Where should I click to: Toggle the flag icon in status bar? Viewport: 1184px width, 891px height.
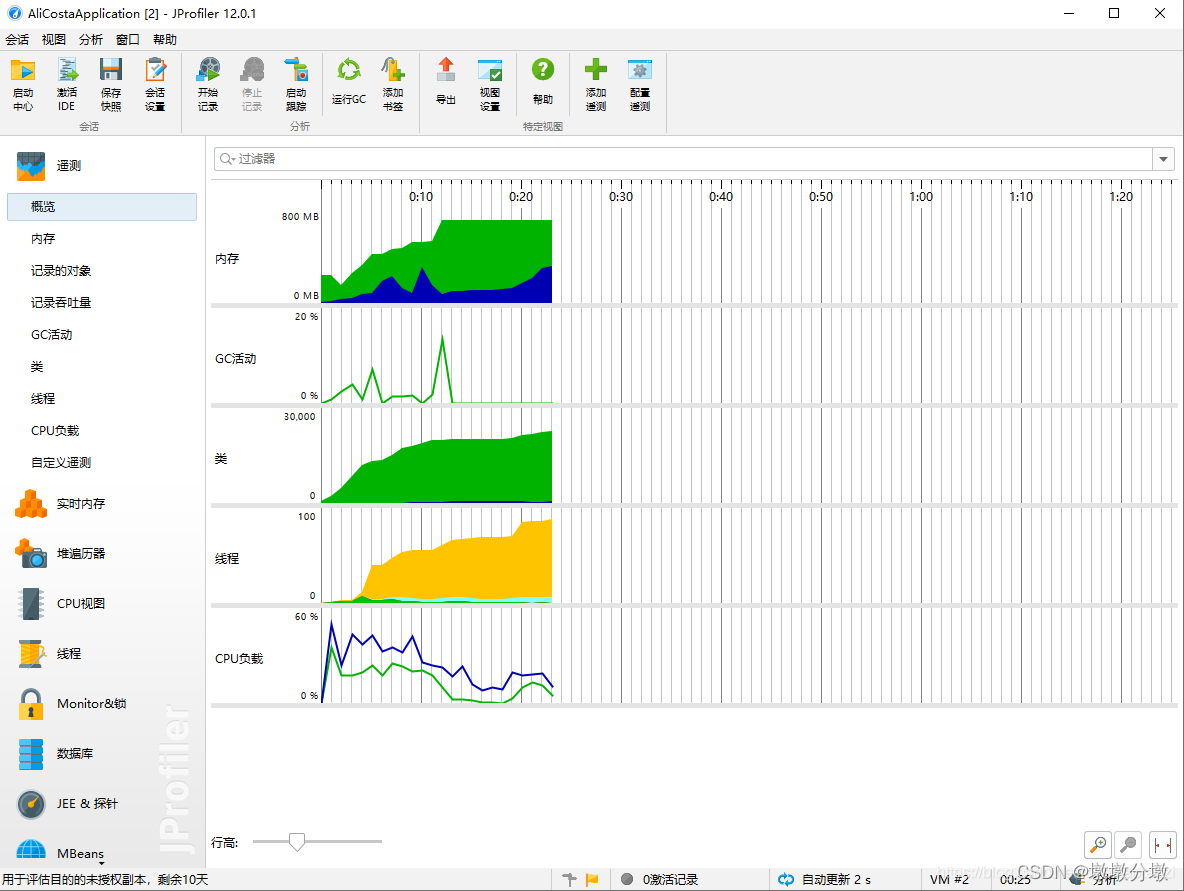coord(592,880)
